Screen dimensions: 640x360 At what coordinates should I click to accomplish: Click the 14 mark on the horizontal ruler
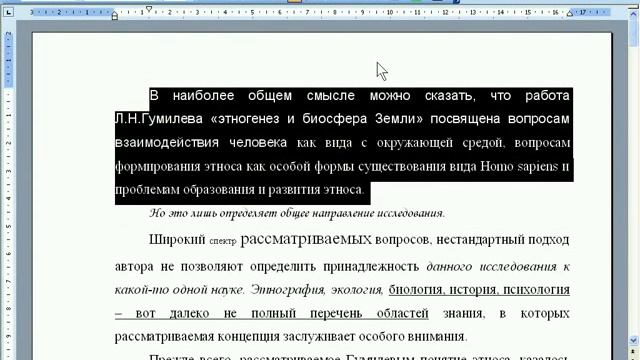point(500,13)
